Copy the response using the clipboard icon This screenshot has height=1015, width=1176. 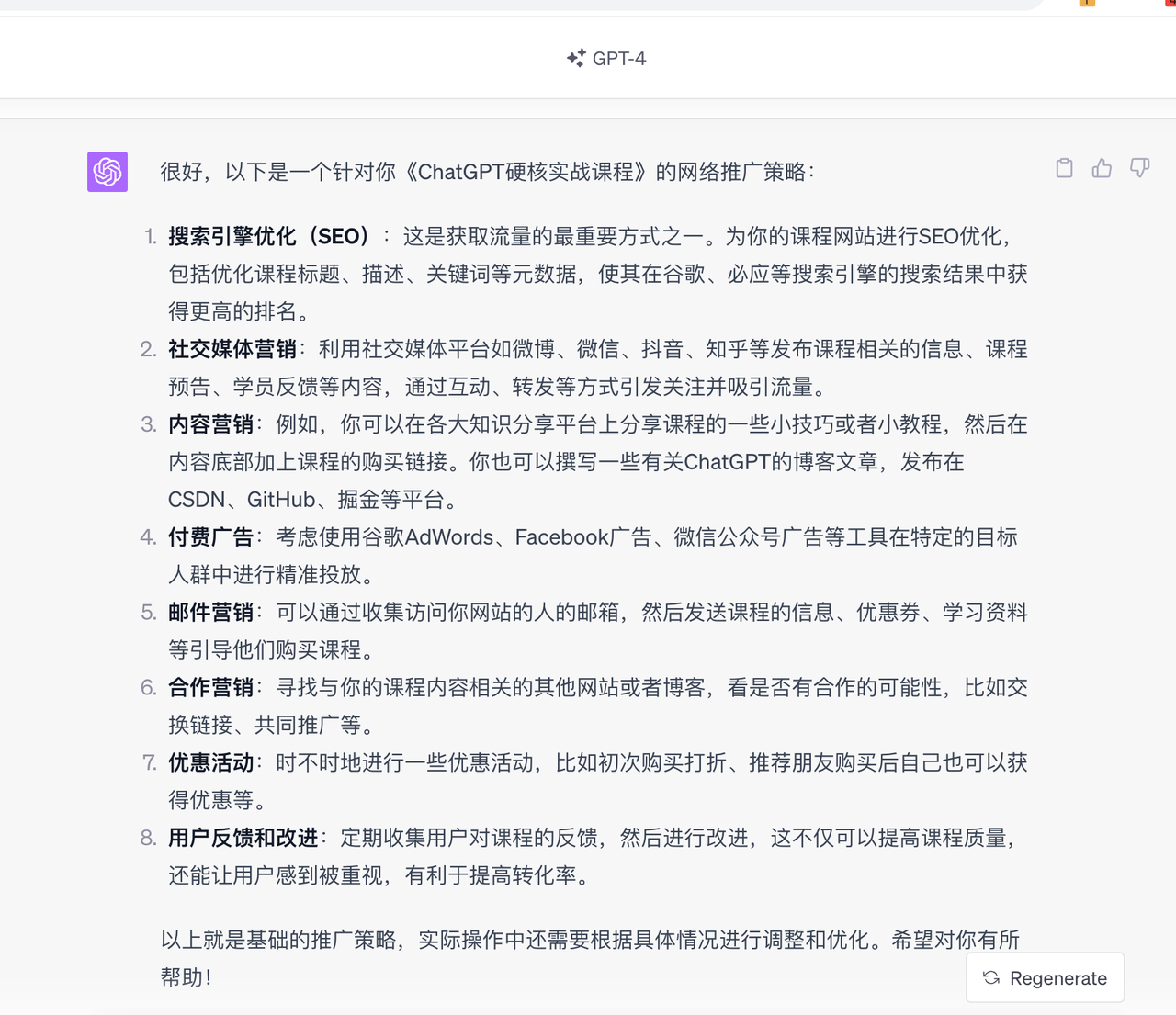click(x=1064, y=167)
